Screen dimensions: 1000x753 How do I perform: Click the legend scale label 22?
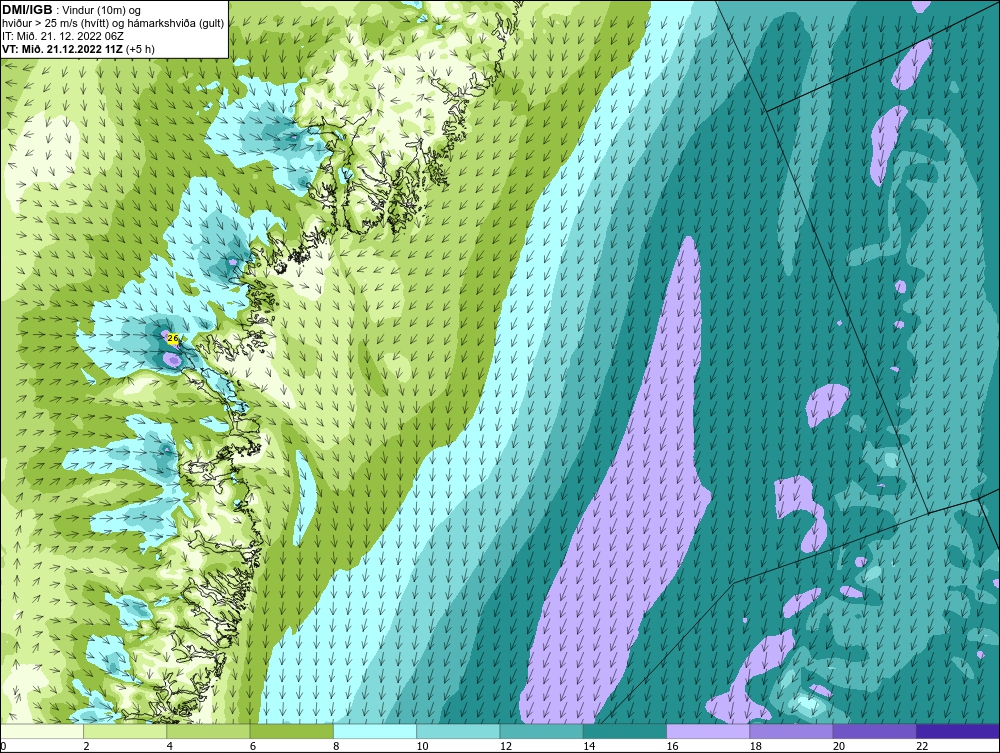(x=923, y=746)
